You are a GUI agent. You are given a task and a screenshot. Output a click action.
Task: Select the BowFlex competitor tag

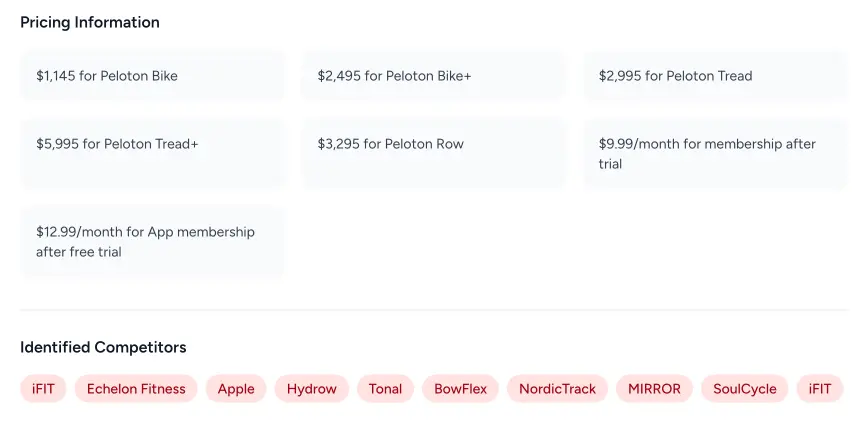point(460,389)
